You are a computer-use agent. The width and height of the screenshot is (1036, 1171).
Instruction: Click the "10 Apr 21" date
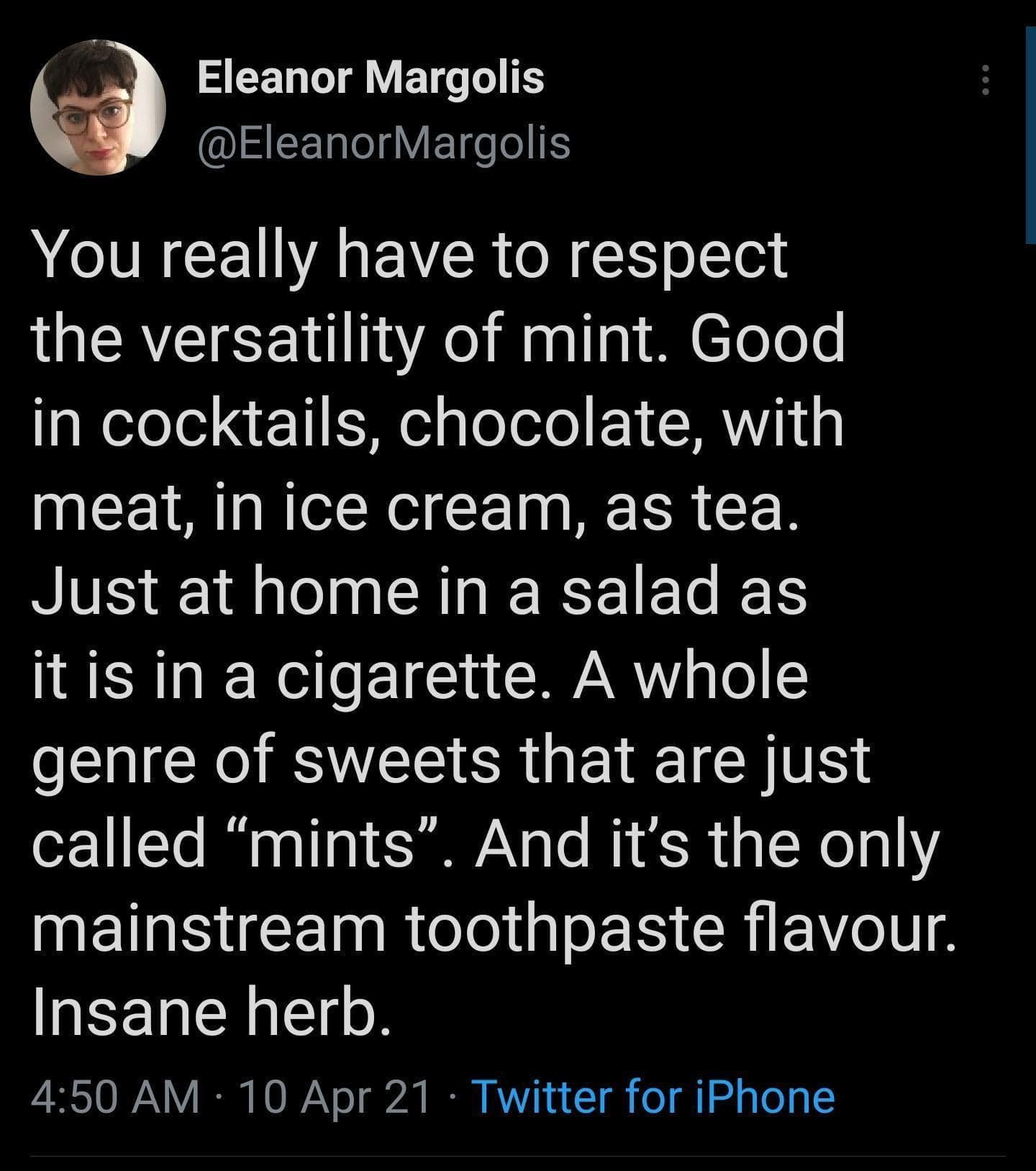[x=336, y=1097]
